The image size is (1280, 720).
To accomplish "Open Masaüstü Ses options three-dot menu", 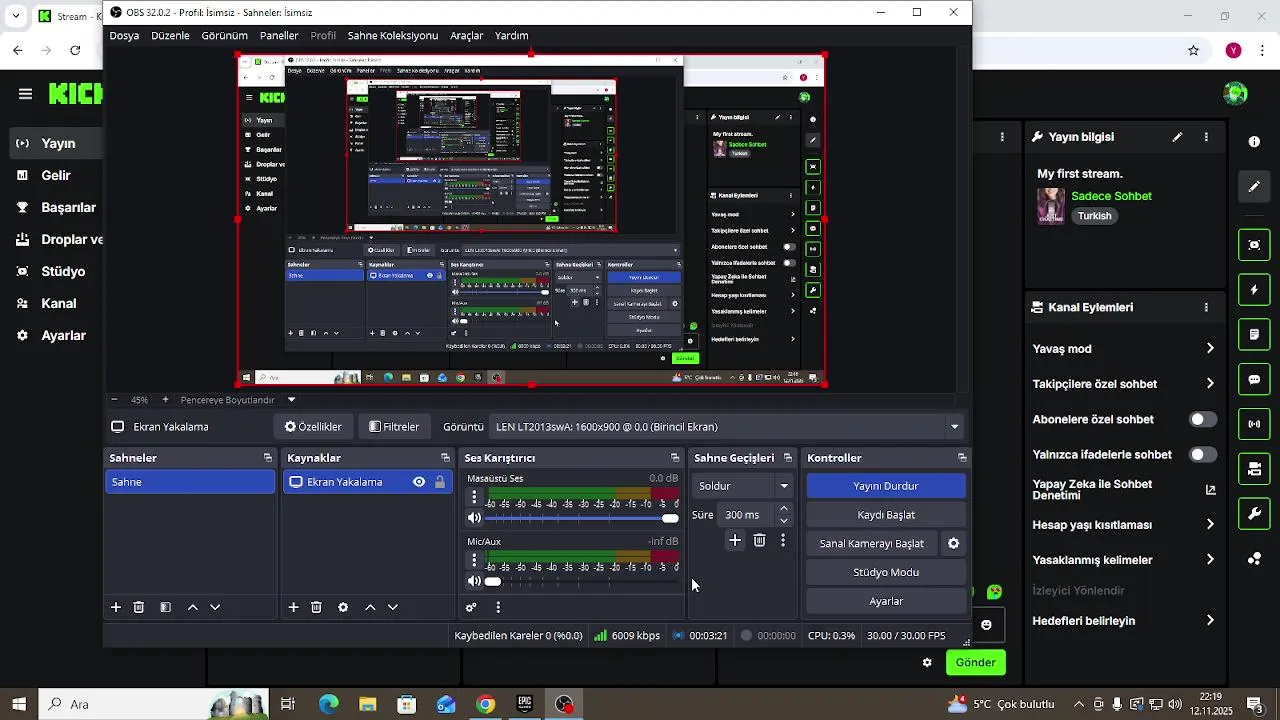I will point(474,498).
